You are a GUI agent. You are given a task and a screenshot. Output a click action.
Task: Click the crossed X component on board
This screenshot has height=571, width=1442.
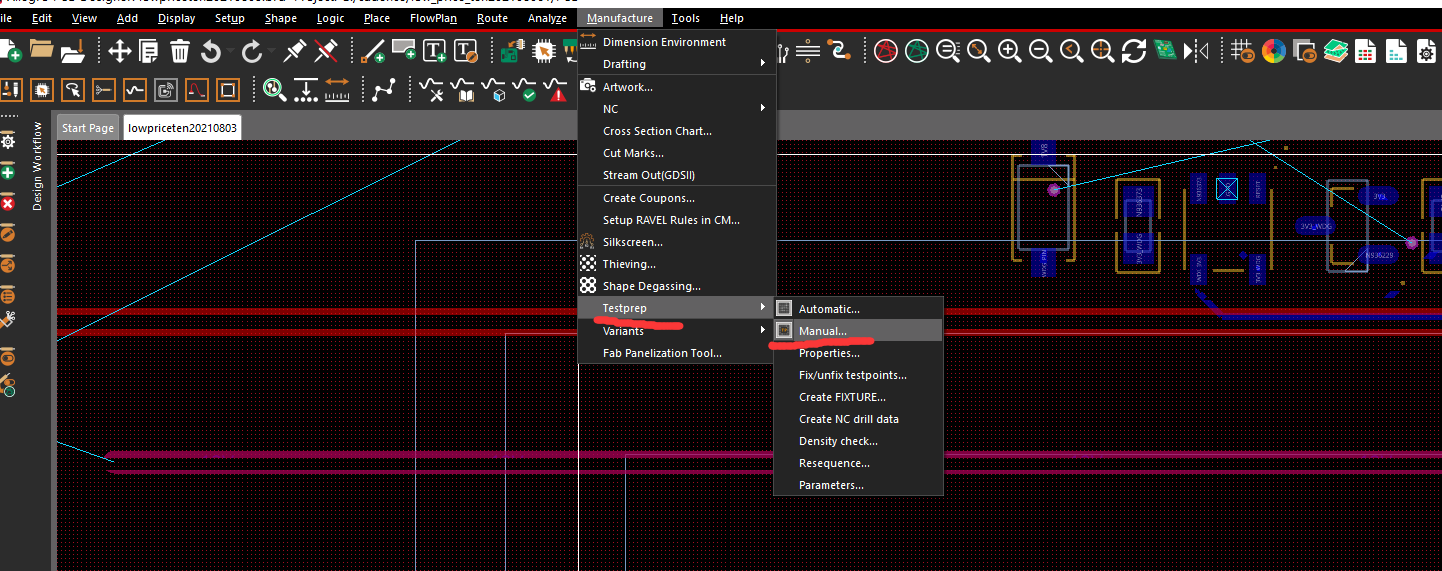(1227, 189)
